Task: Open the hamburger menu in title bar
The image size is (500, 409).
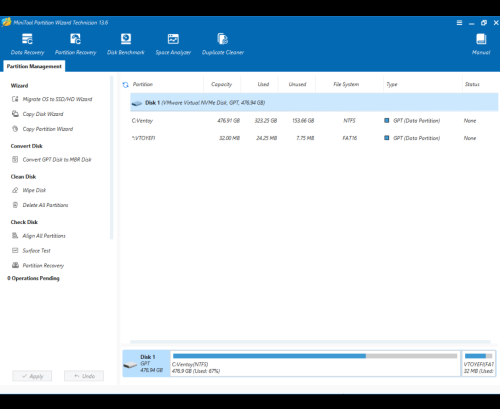Action: point(459,23)
